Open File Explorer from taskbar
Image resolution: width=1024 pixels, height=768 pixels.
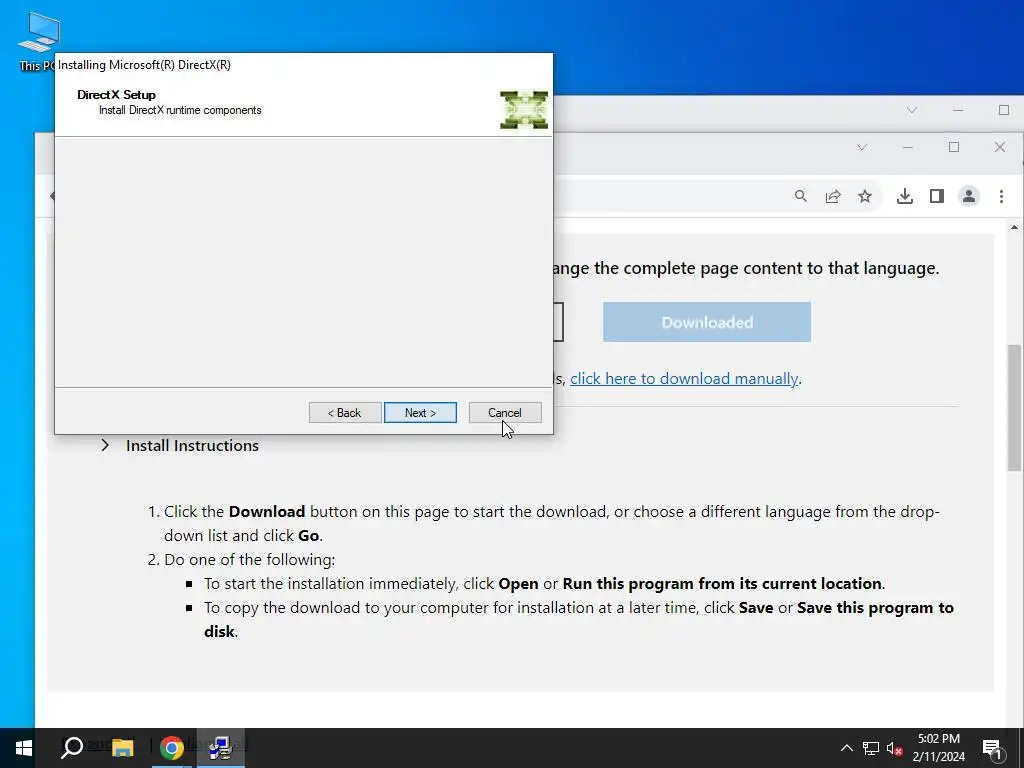[x=122, y=748]
